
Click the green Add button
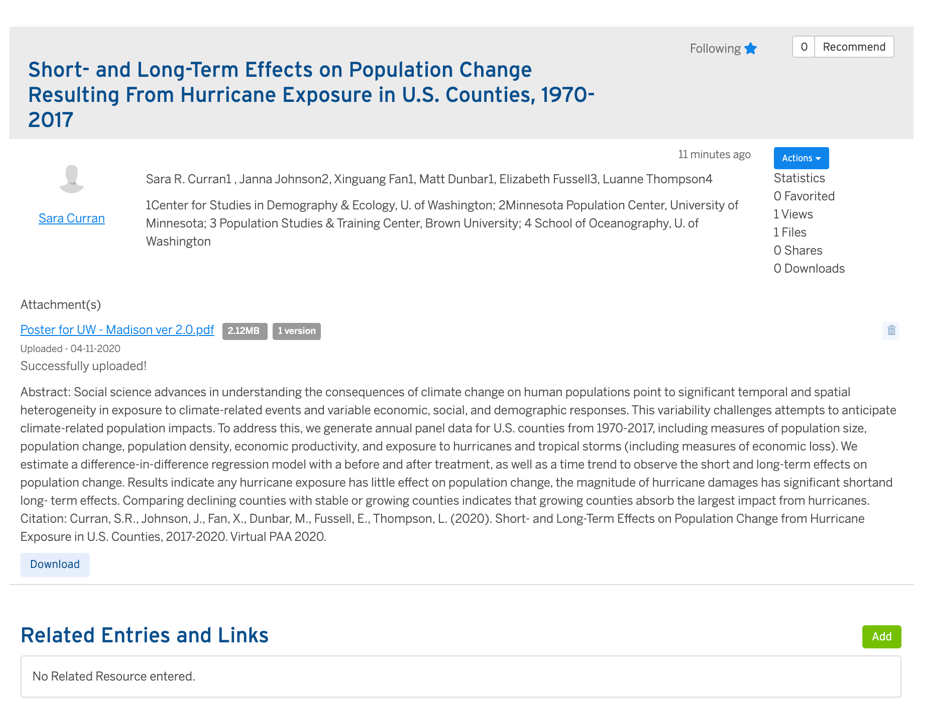(881, 636)
